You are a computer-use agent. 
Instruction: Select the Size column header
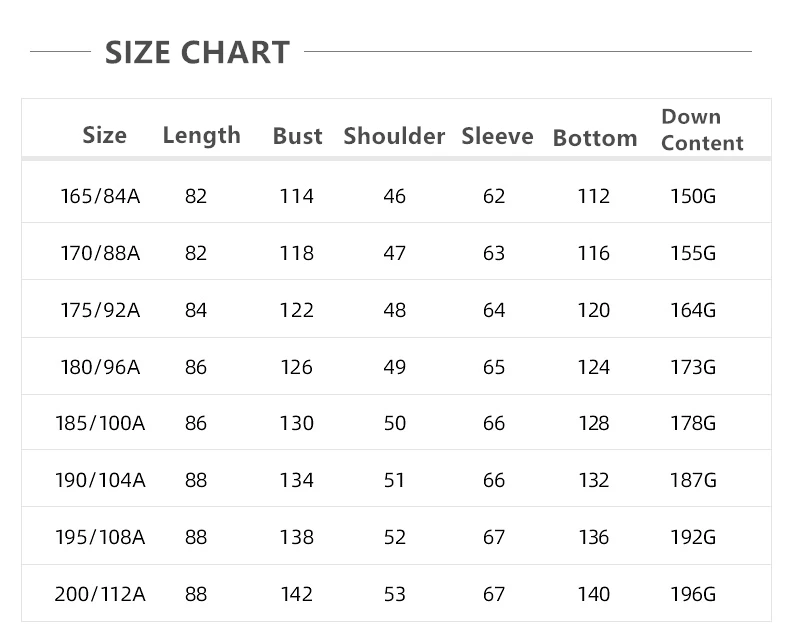(104, 135)
